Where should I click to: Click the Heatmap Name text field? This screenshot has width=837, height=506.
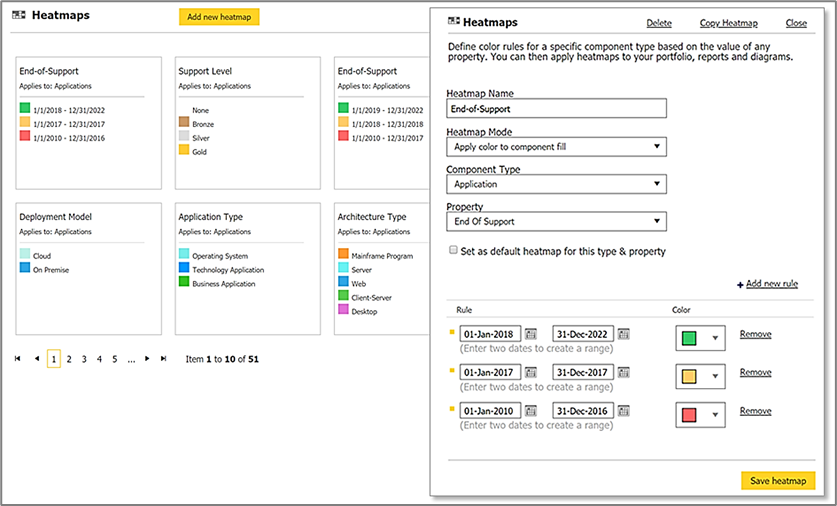point(556,109)
